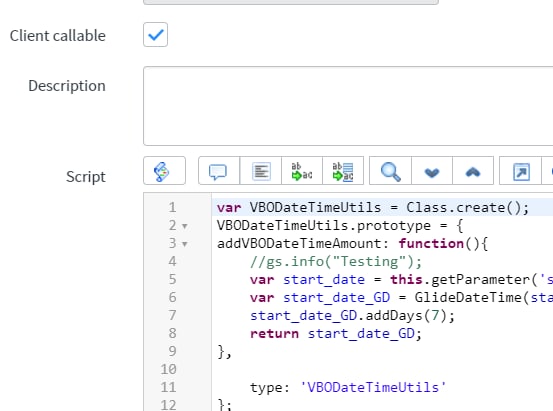Click the format code icon

tap(261, 171)
